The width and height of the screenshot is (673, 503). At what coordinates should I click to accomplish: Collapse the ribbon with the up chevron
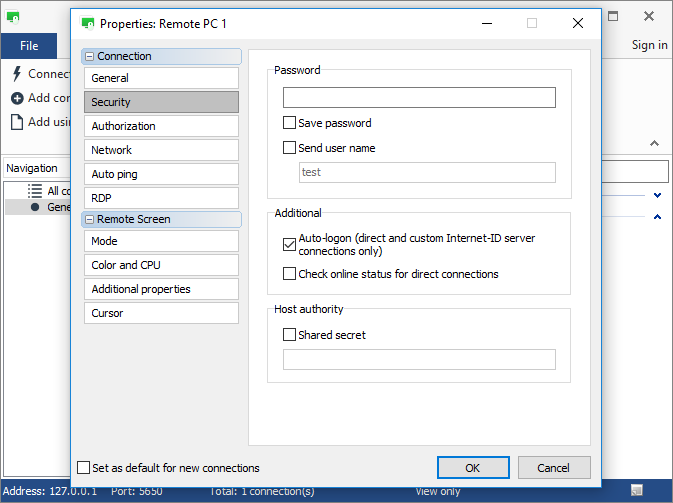[656, 144]
